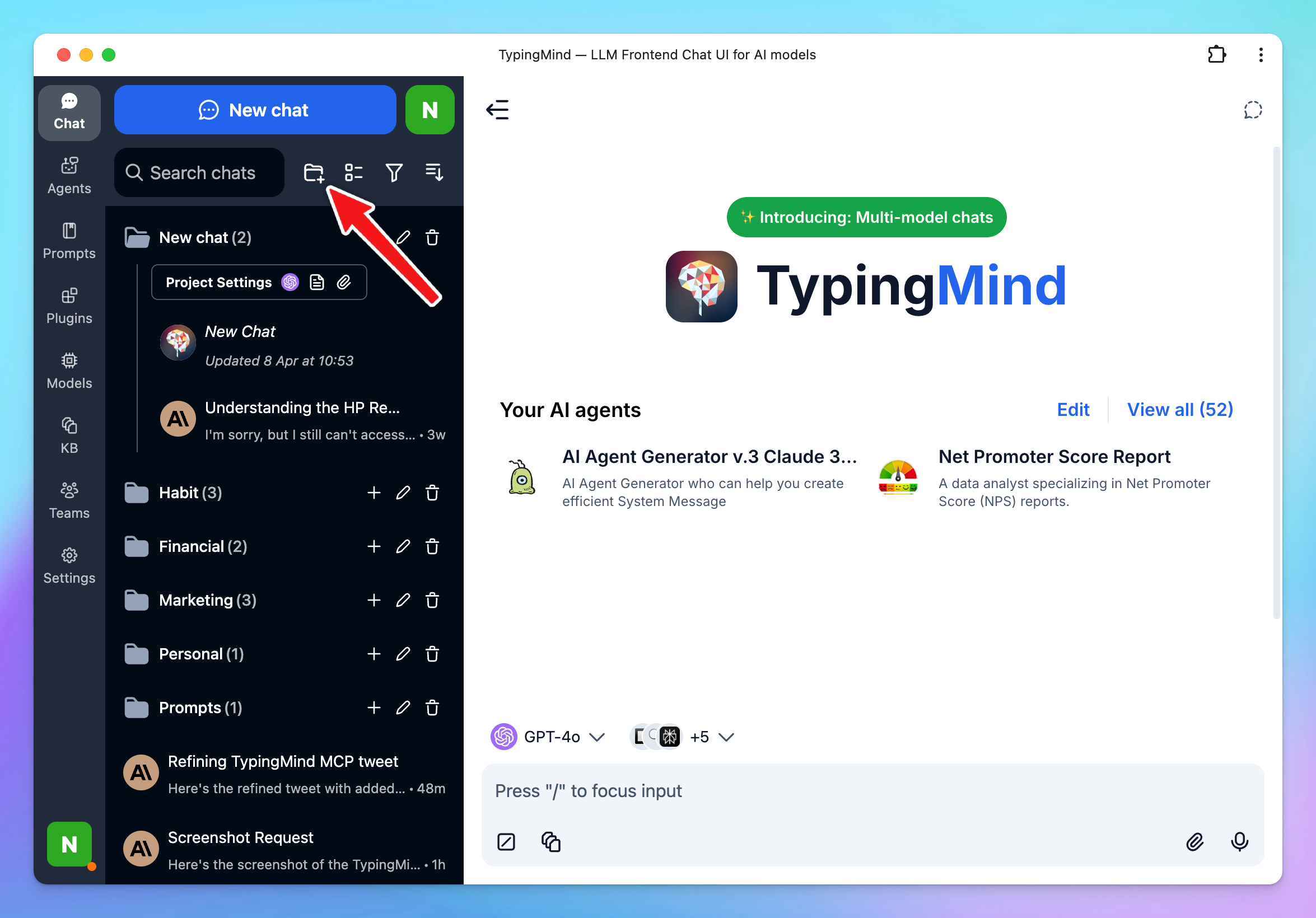Focus the message input box
Screen dimensions: 1316x918
[872, 791]
